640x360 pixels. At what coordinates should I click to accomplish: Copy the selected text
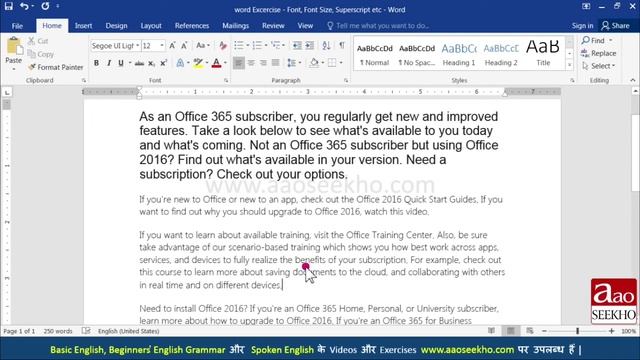[40, 54]
